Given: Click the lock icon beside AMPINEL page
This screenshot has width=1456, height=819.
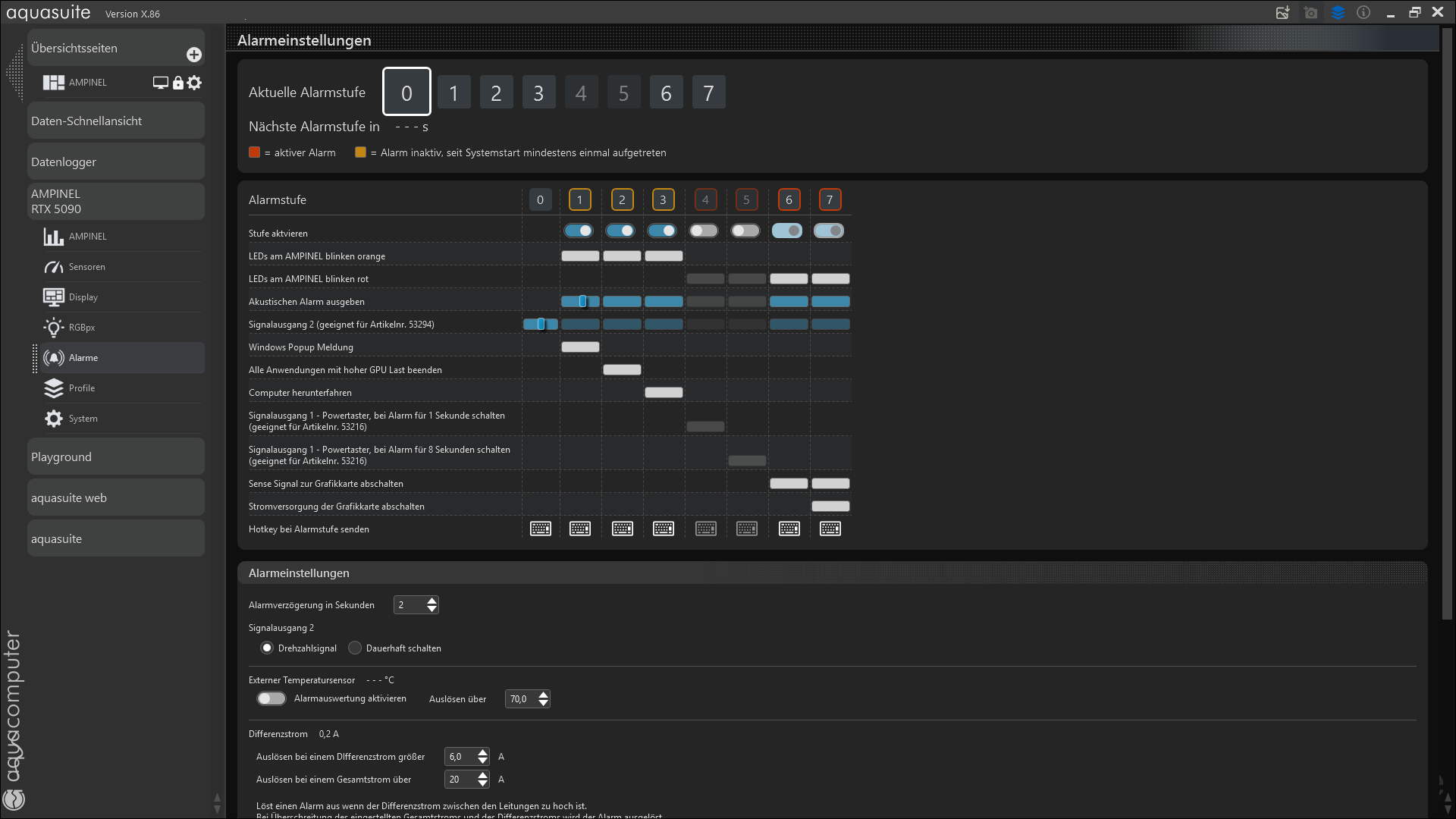Looking at the screenshot, I should pyautogui.click(x=178, y=83).
